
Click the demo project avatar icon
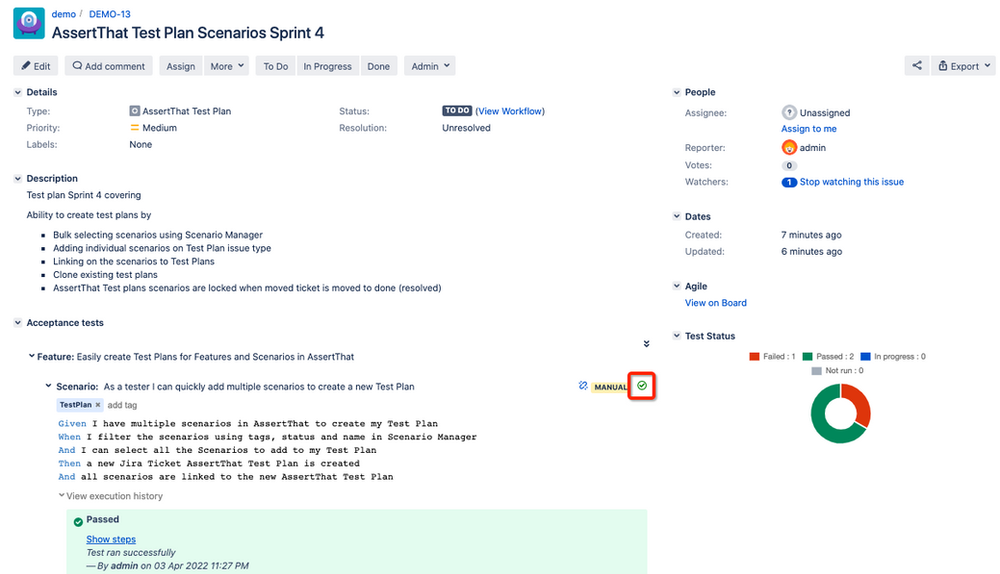click(x=29, y=23)
